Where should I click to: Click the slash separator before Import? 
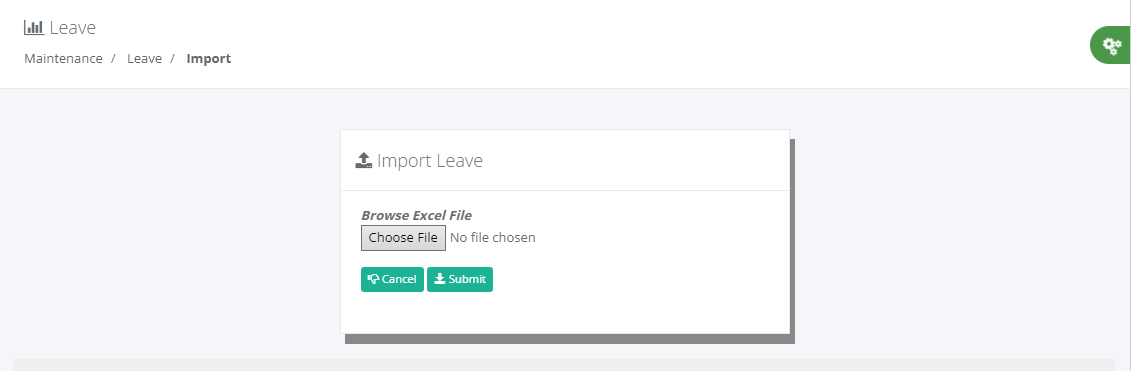coord(173,58)
